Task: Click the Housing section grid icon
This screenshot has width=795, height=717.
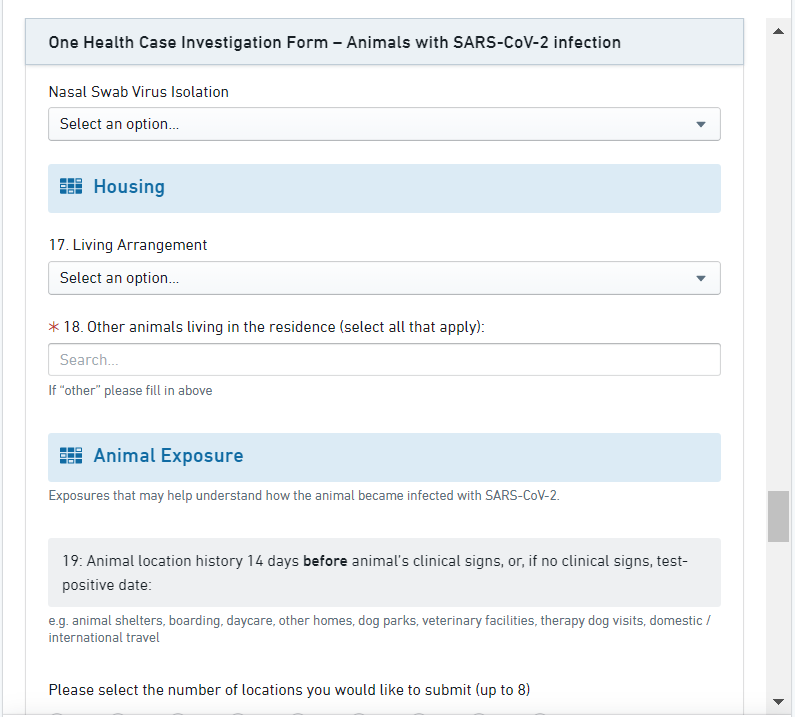Action: pyautogui.click(x=71, y=187)
